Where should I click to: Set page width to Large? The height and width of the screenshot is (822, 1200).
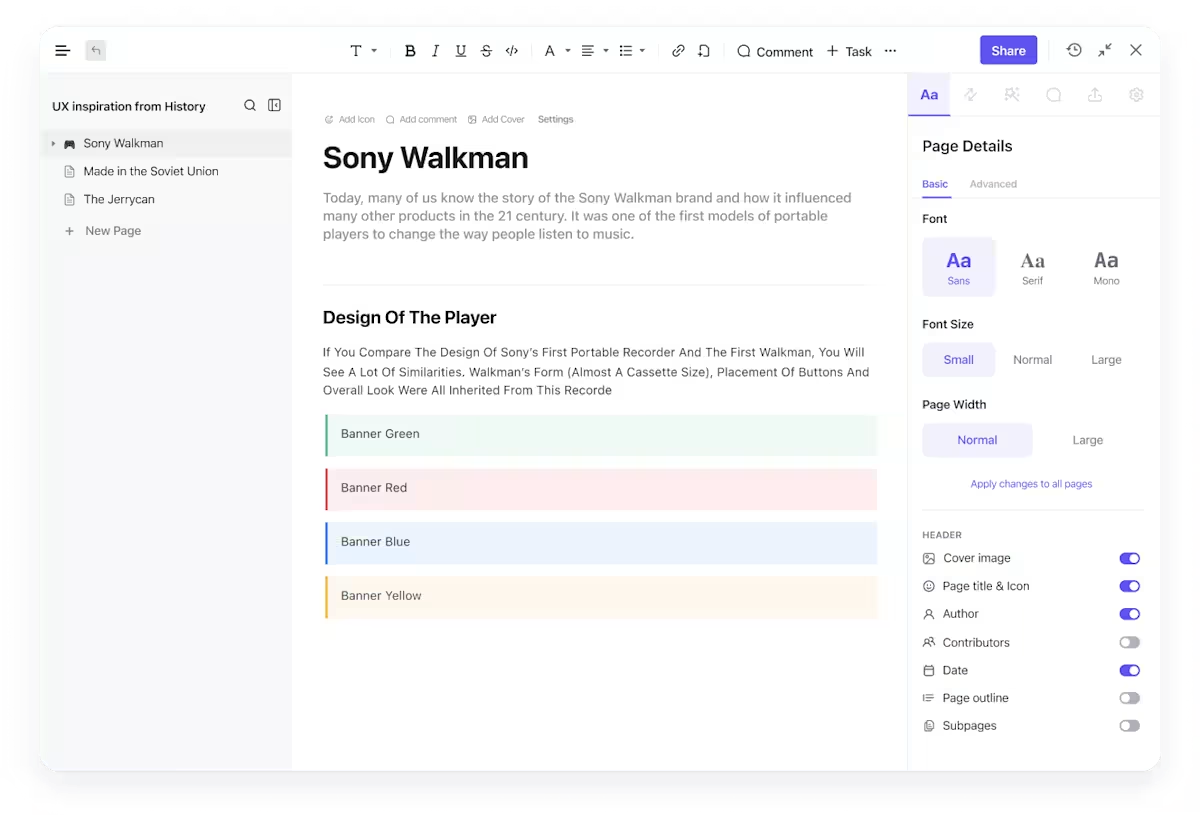[1088, 440]
